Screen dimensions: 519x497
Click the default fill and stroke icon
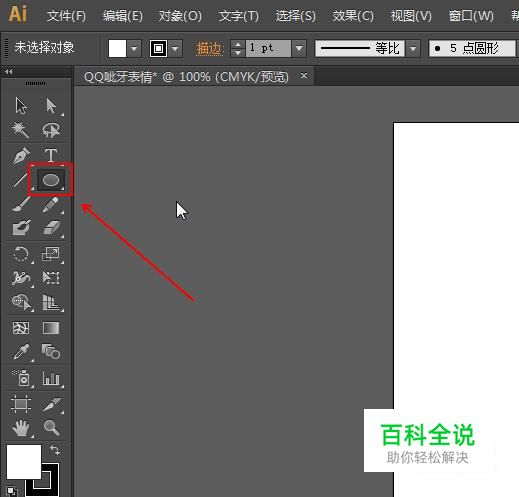coord(12,491)
